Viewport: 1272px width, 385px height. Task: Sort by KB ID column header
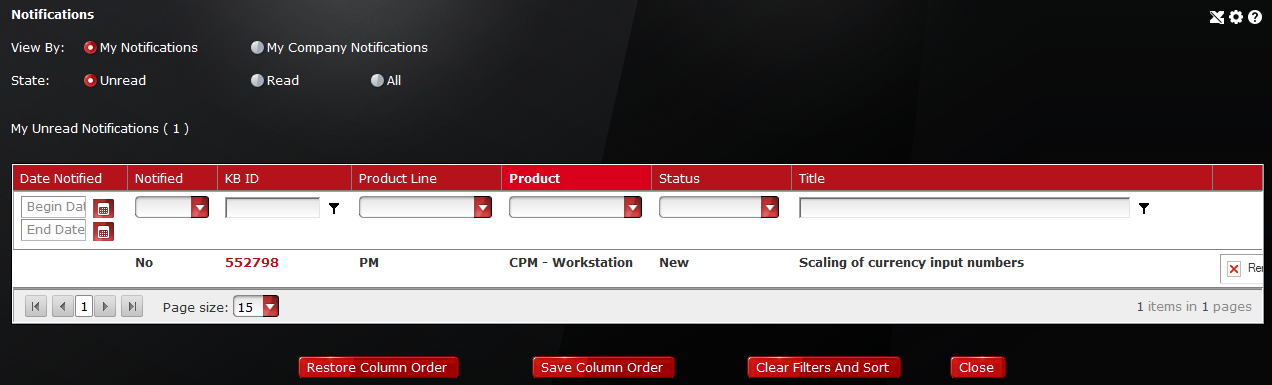[242, 178]
